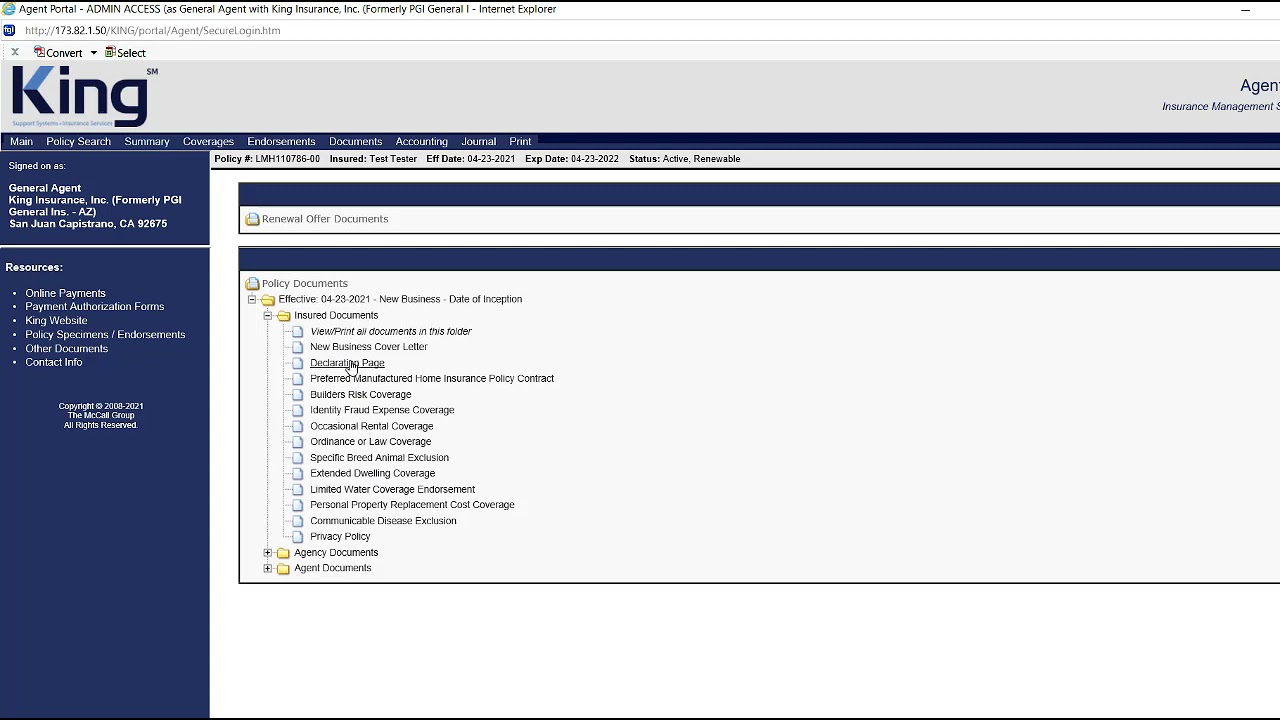Expand the Agency Documents folder
1280x720 pixels.
[x=268, y=552]
